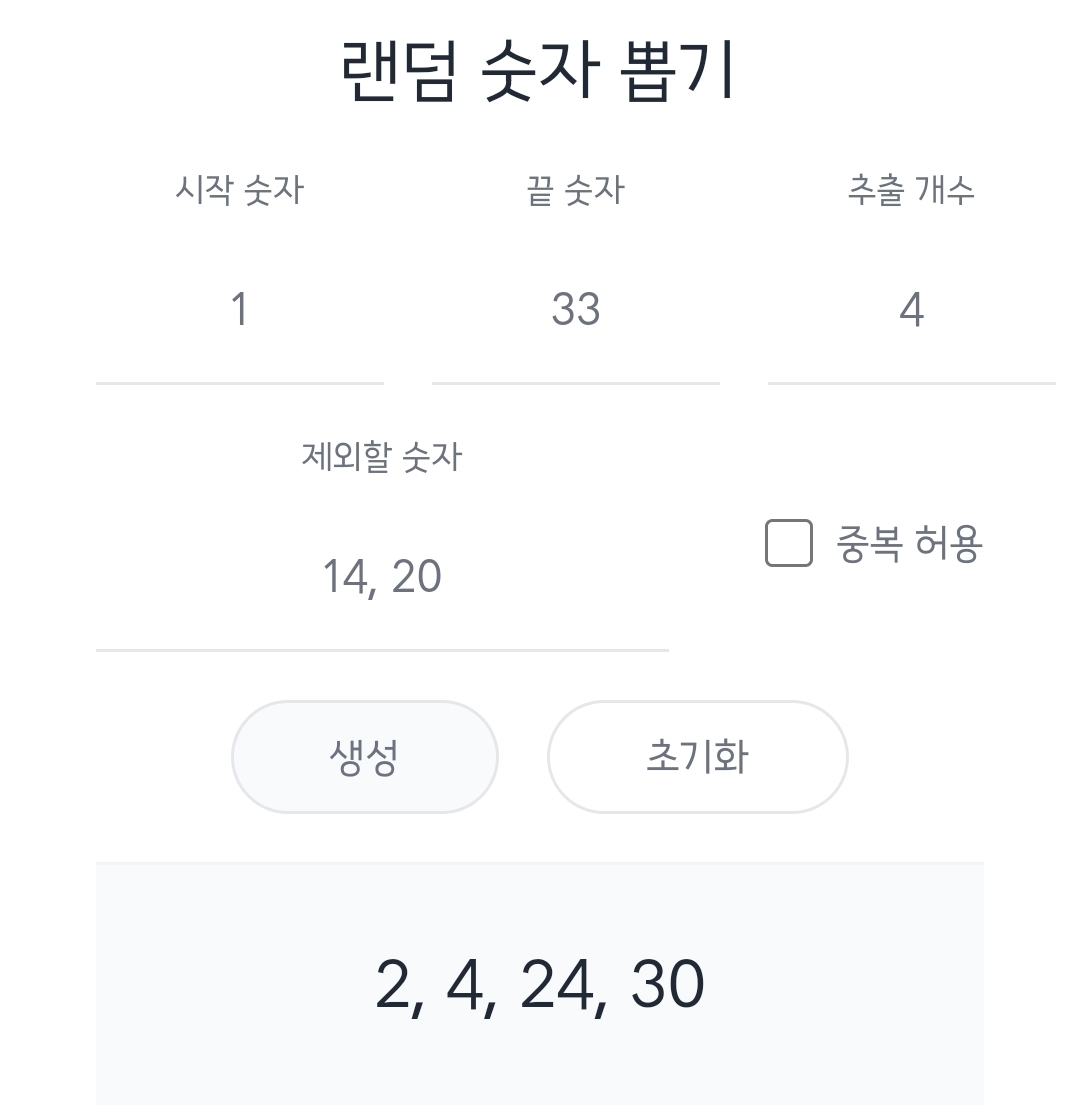1080x1109 pixels.
Task: Click the second result number 4
Action: pos(463,985)
